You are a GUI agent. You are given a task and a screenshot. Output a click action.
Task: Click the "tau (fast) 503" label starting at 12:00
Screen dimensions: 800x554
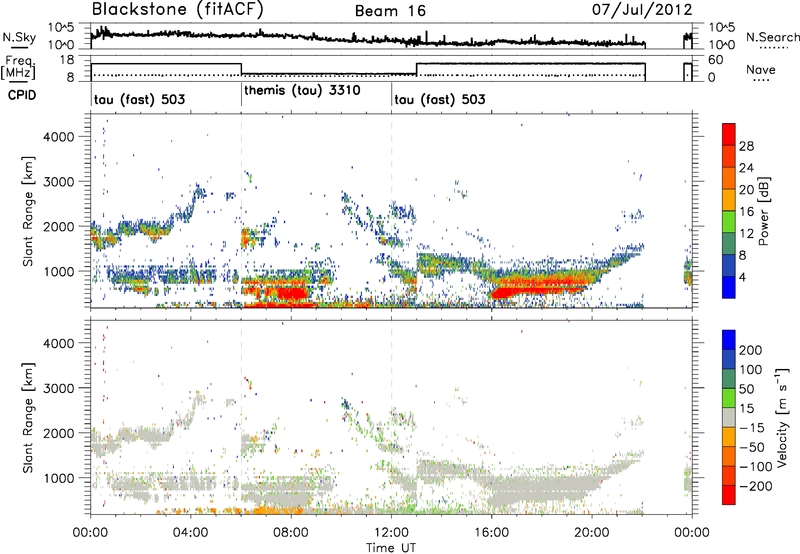pyautogui.click(x=440, y=99)
